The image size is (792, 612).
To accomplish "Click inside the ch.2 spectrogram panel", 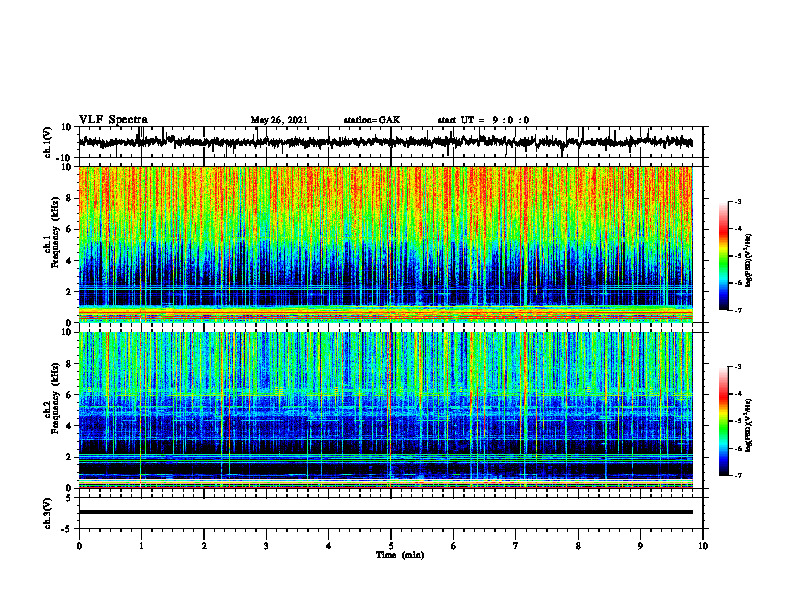I will point(386,410).
